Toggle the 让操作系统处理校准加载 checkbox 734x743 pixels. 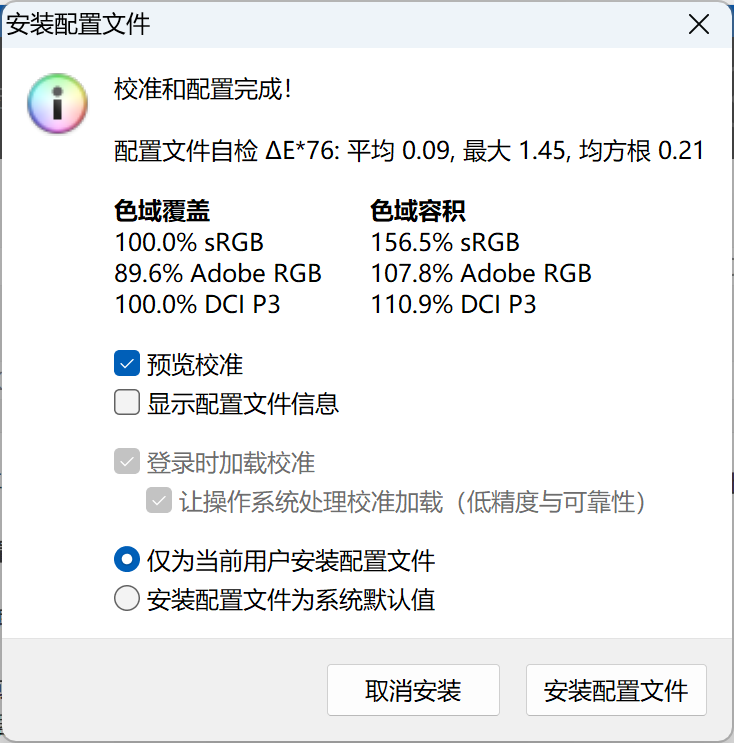click(x=159, y=501)
